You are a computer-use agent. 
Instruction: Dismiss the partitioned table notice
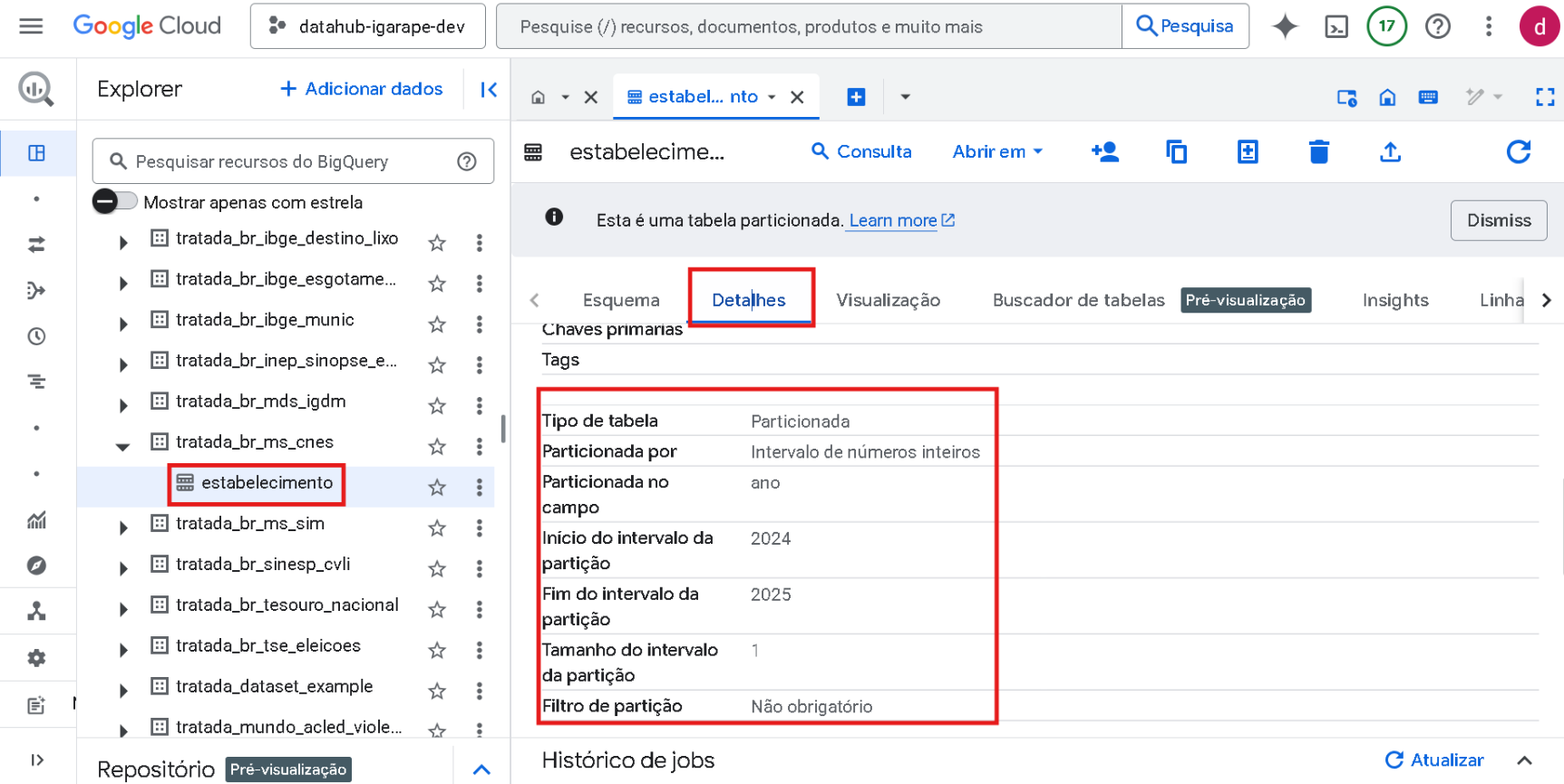click(1498, 220)
